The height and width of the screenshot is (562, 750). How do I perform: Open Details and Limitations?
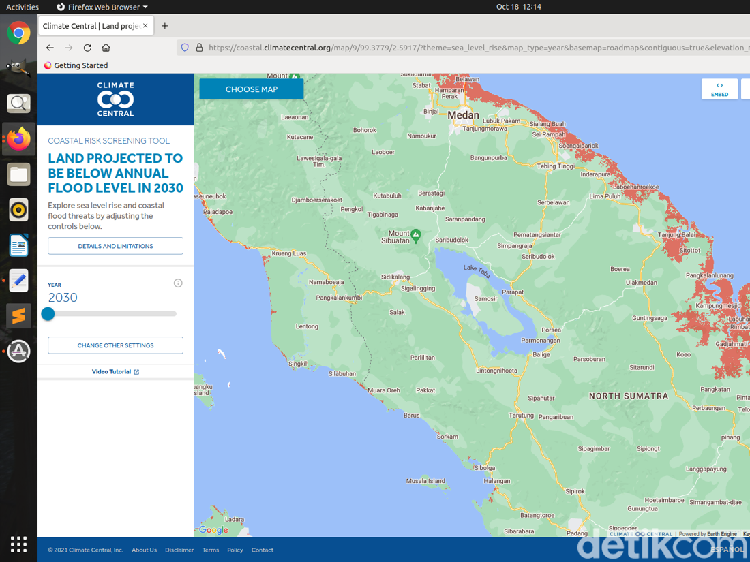pyautogui.click(x=115, y=246)
